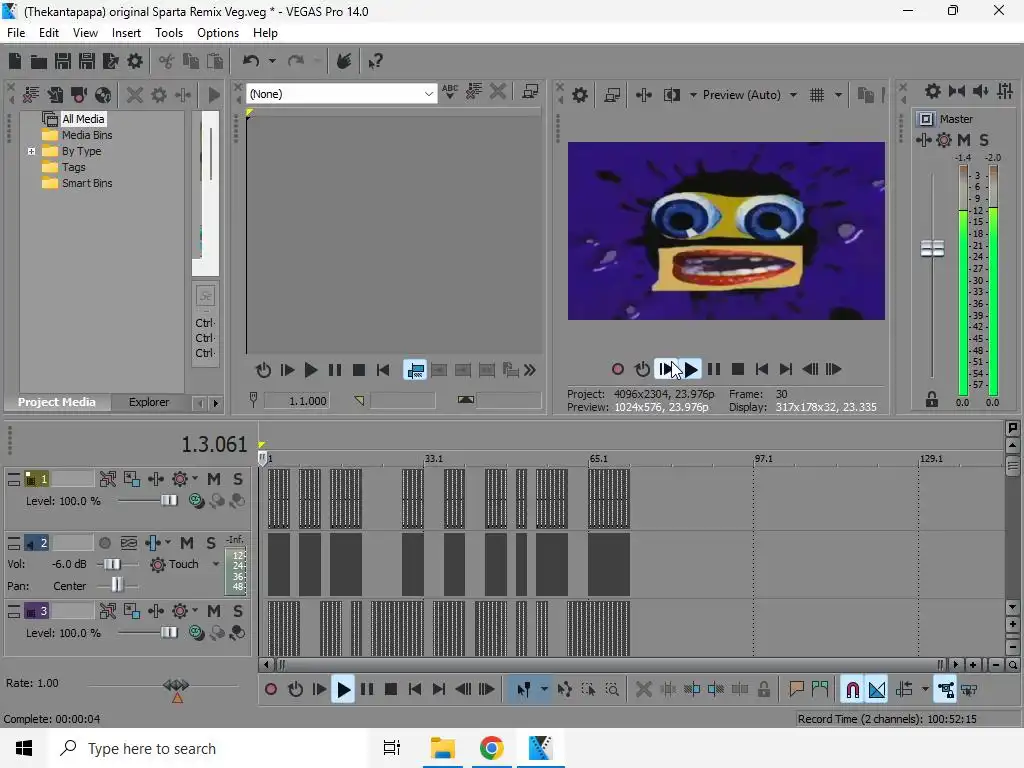The width and height of the screenshot is (1024, 768).
Task: Open Preview (Auto) quality dropdown
Action: (x=793, y=95)
